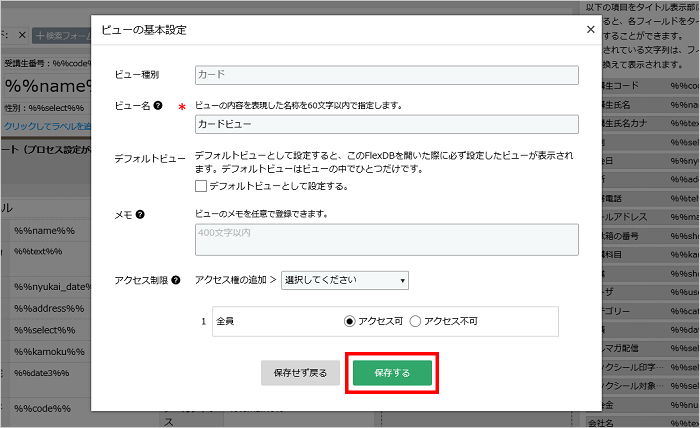Close the ビューの基本設定 dialog with X
This screenshot has width=700, height=428.
pyautogui.click(x=590, y=29)
